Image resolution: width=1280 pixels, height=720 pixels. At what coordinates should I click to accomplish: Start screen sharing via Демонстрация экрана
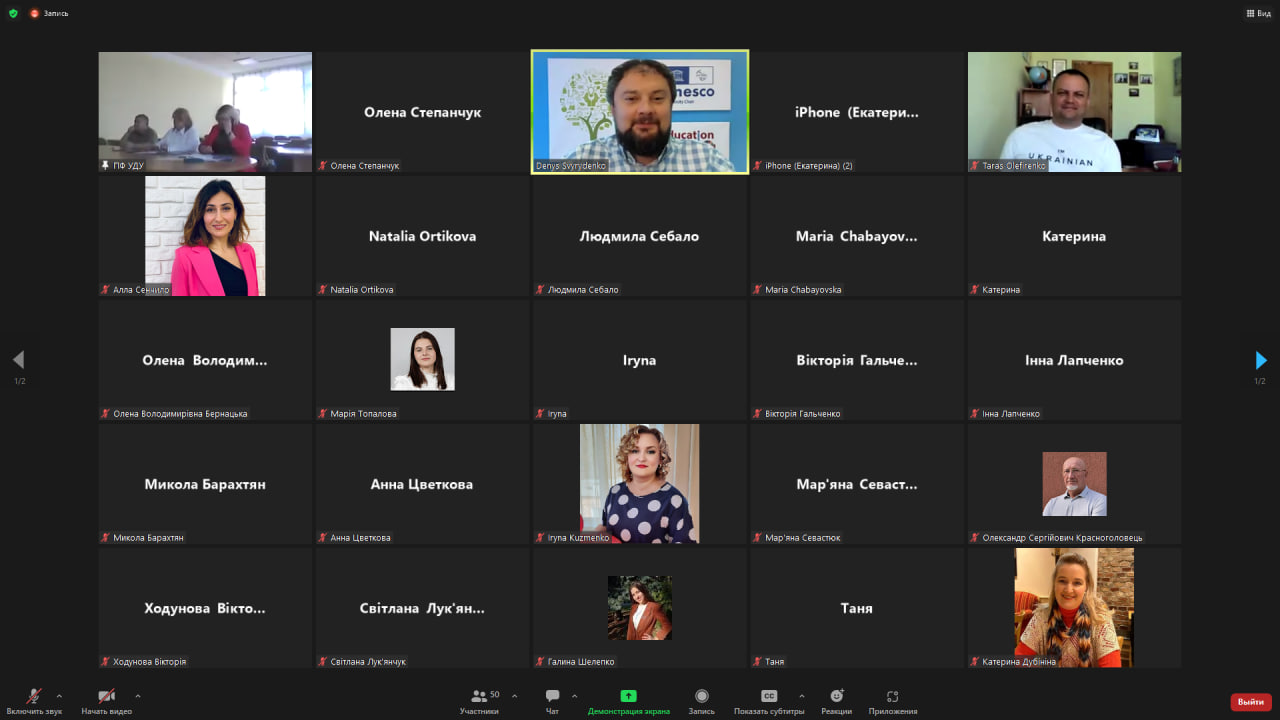click(628, 701)
